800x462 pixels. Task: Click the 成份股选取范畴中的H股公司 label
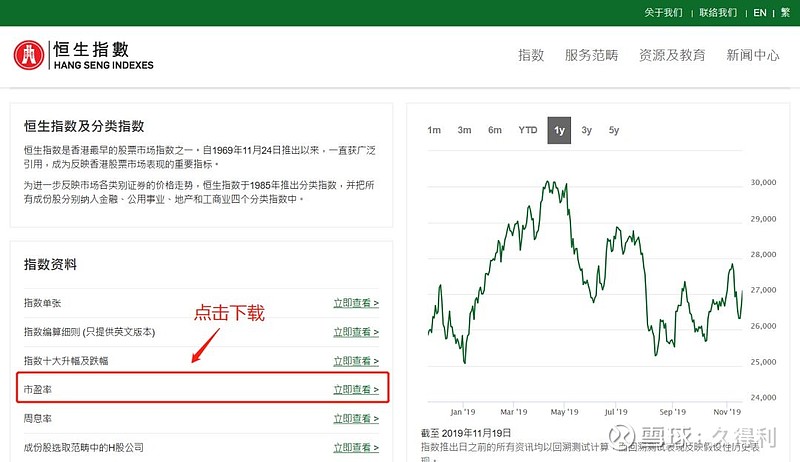click(x=84, y=448)
